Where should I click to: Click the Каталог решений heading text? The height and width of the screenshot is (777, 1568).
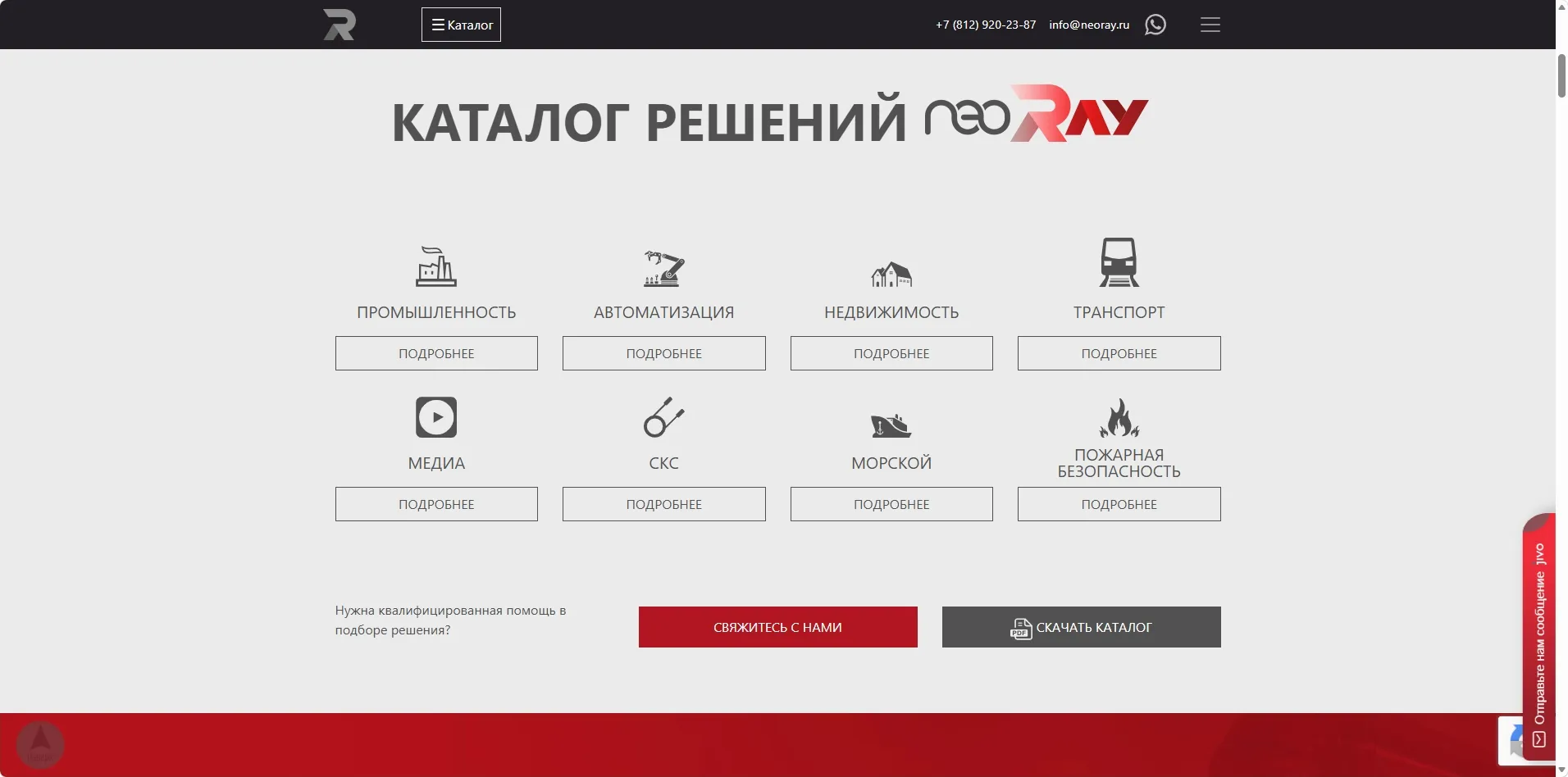[650, 121]
